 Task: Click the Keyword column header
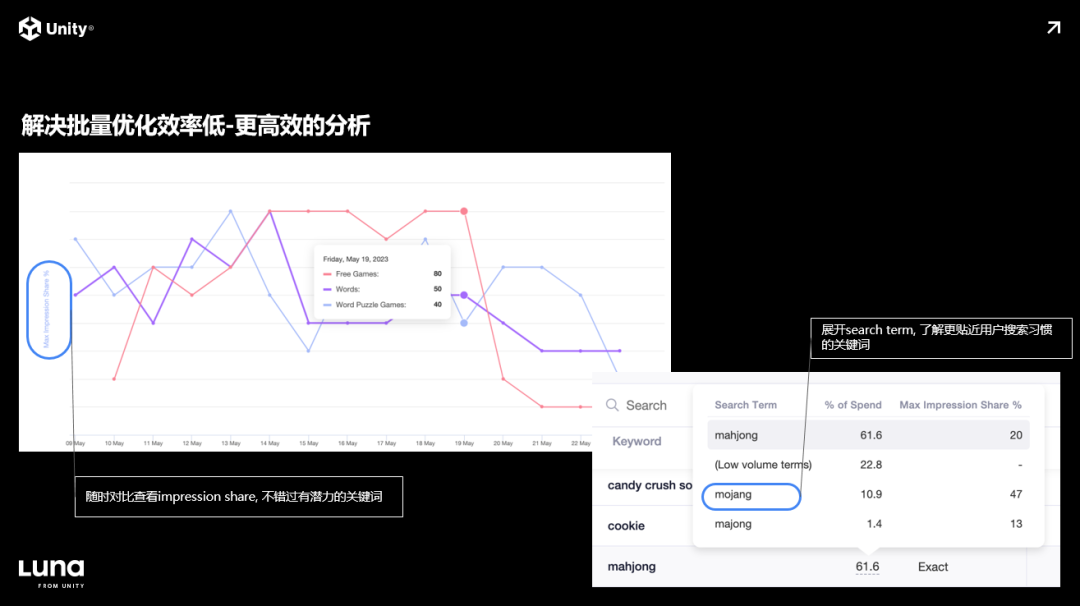coord(636,441)
